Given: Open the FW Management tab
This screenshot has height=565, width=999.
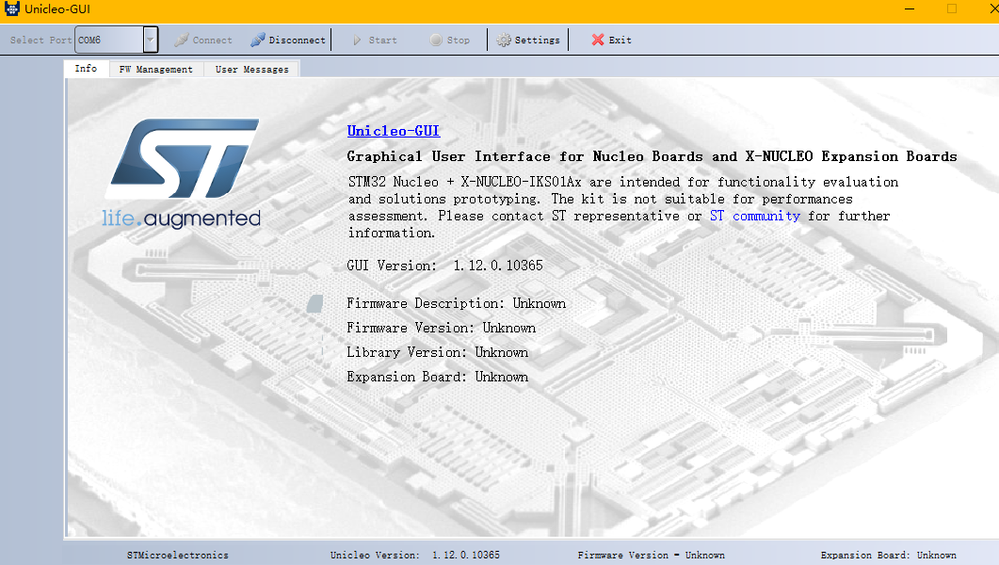Looking at the screenshot, I should (156, 69).
